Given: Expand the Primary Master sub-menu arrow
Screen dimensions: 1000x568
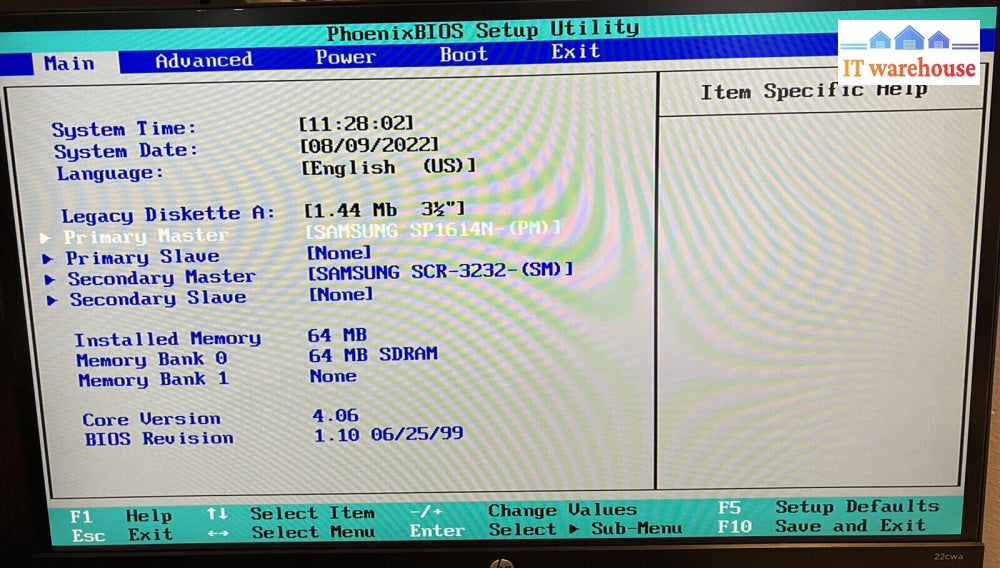Looking at the screenshot, I should (x=45, y=238).
